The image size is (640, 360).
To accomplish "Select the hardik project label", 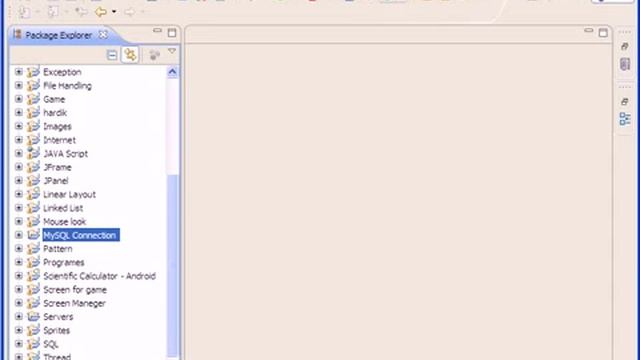I will pyautogui.click(x=55, y=113).
